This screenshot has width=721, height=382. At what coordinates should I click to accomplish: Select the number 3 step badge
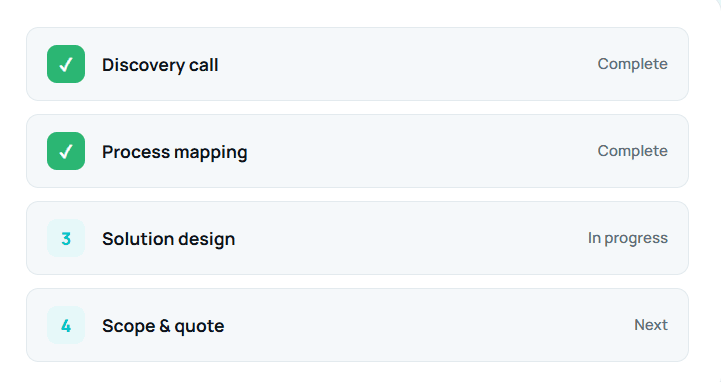(66, 238)
